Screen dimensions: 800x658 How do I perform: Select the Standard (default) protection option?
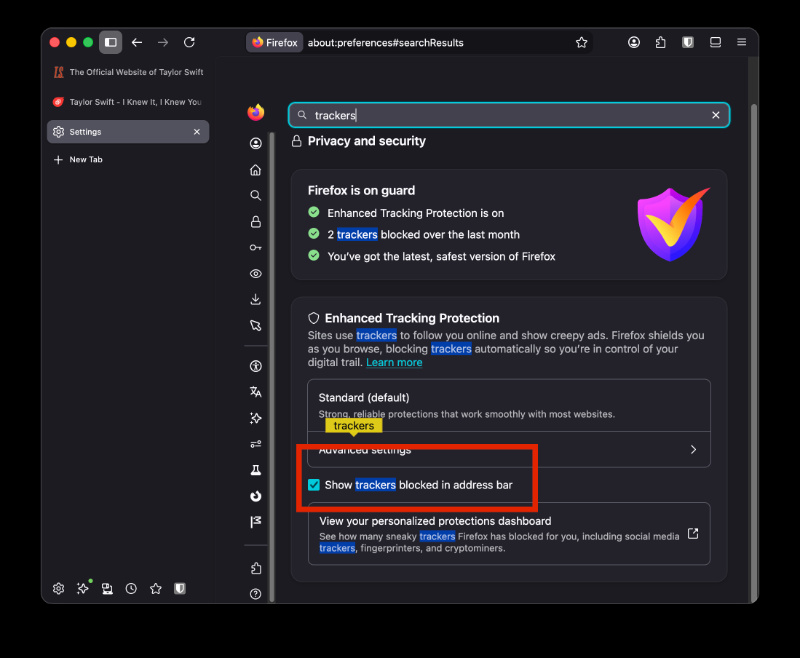point(509,406)
